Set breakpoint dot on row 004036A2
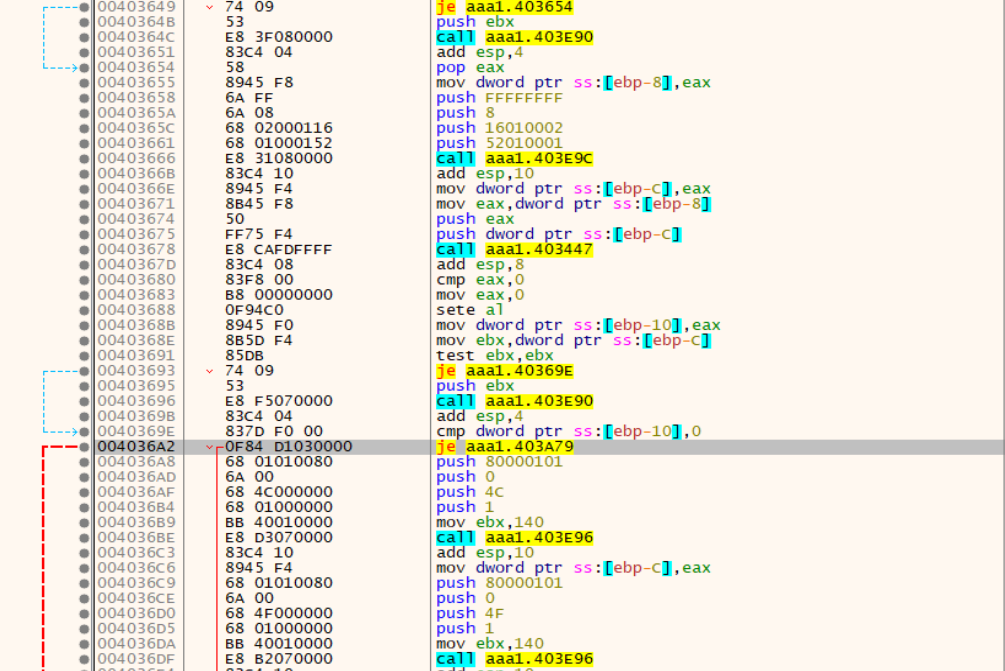Image resolution: width=1005 pixels, height=671 pixels. (84, 447)
